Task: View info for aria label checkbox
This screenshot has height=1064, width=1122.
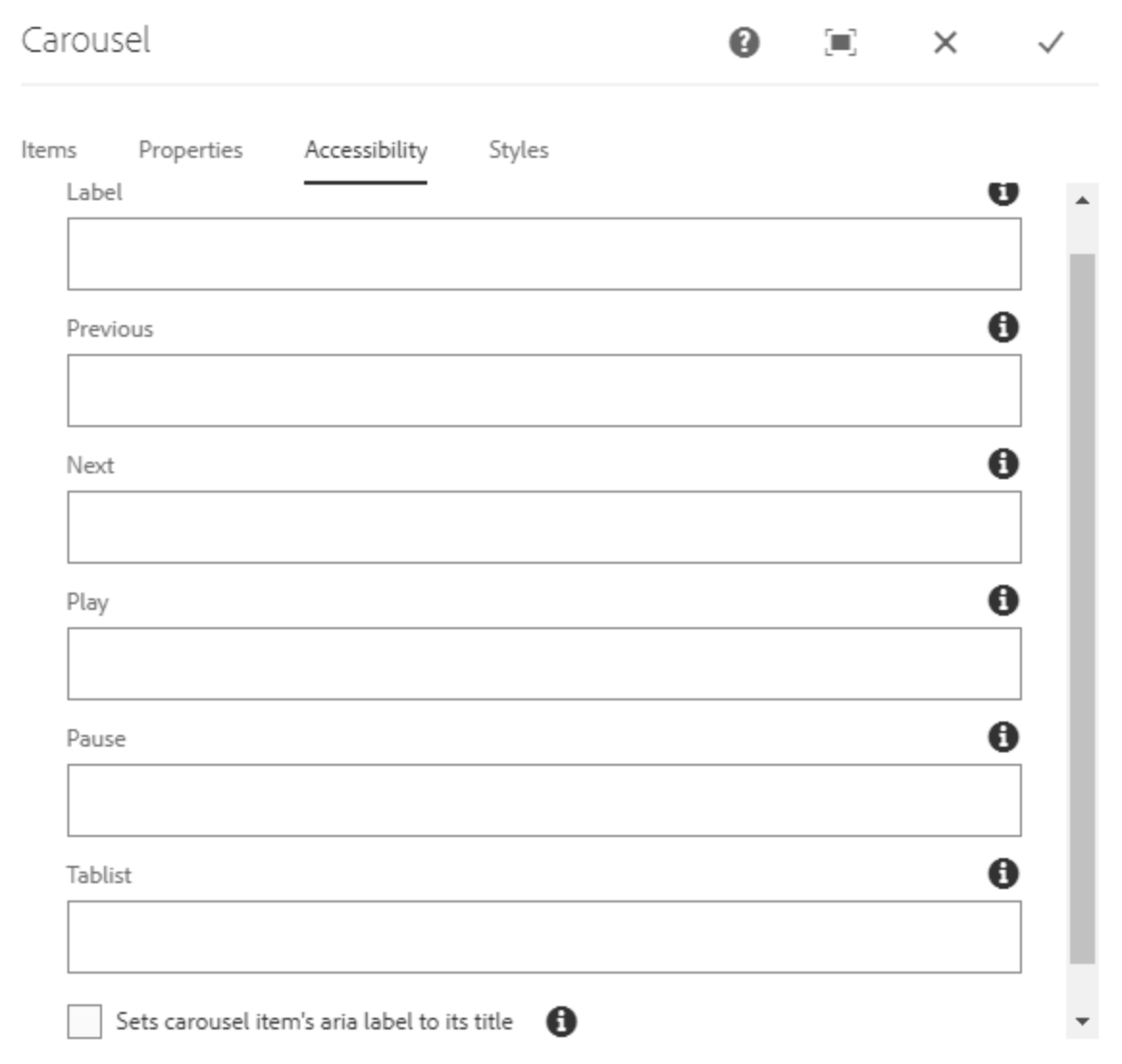Action: click(x=561, y=1022)
